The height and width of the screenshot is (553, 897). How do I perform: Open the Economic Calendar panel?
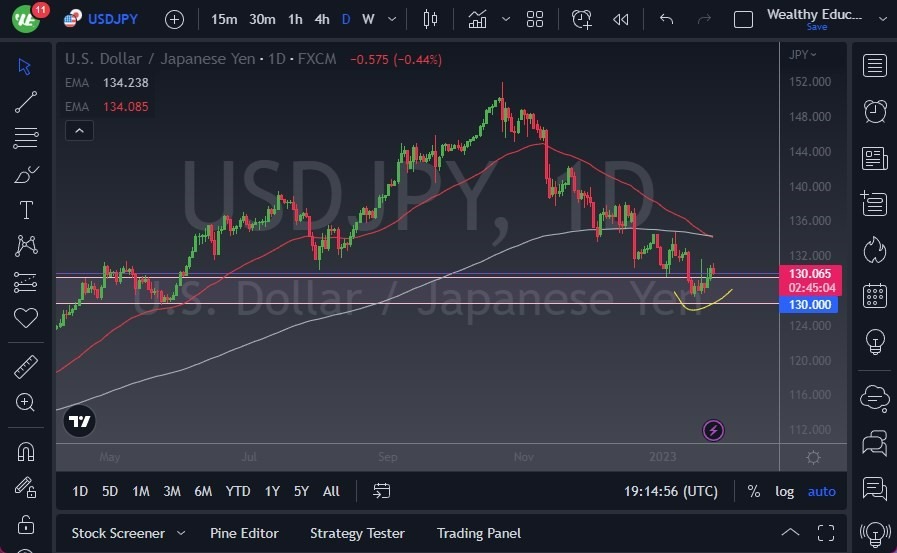pos(875,296)
